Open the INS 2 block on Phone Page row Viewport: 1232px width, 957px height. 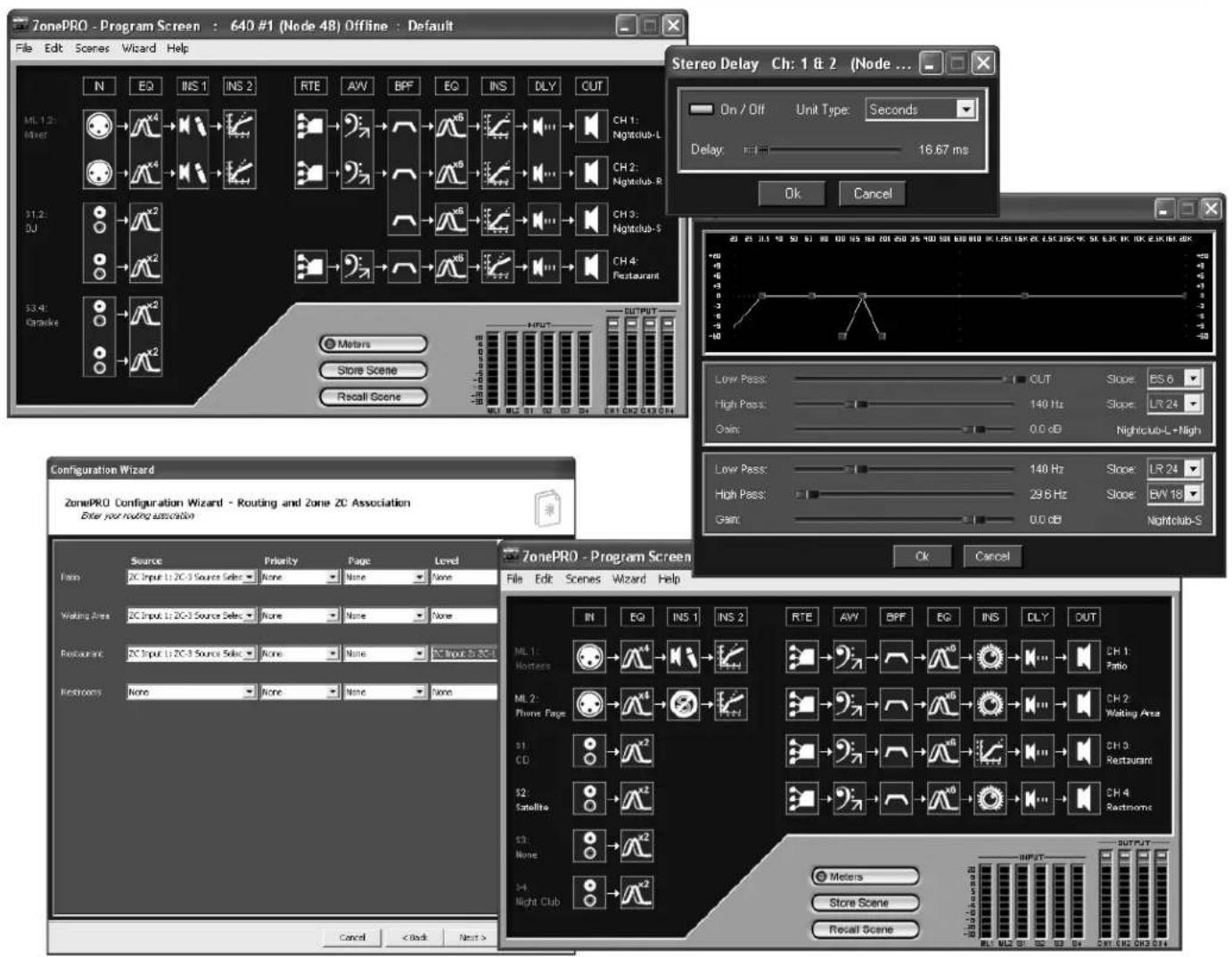click(730, 705)
